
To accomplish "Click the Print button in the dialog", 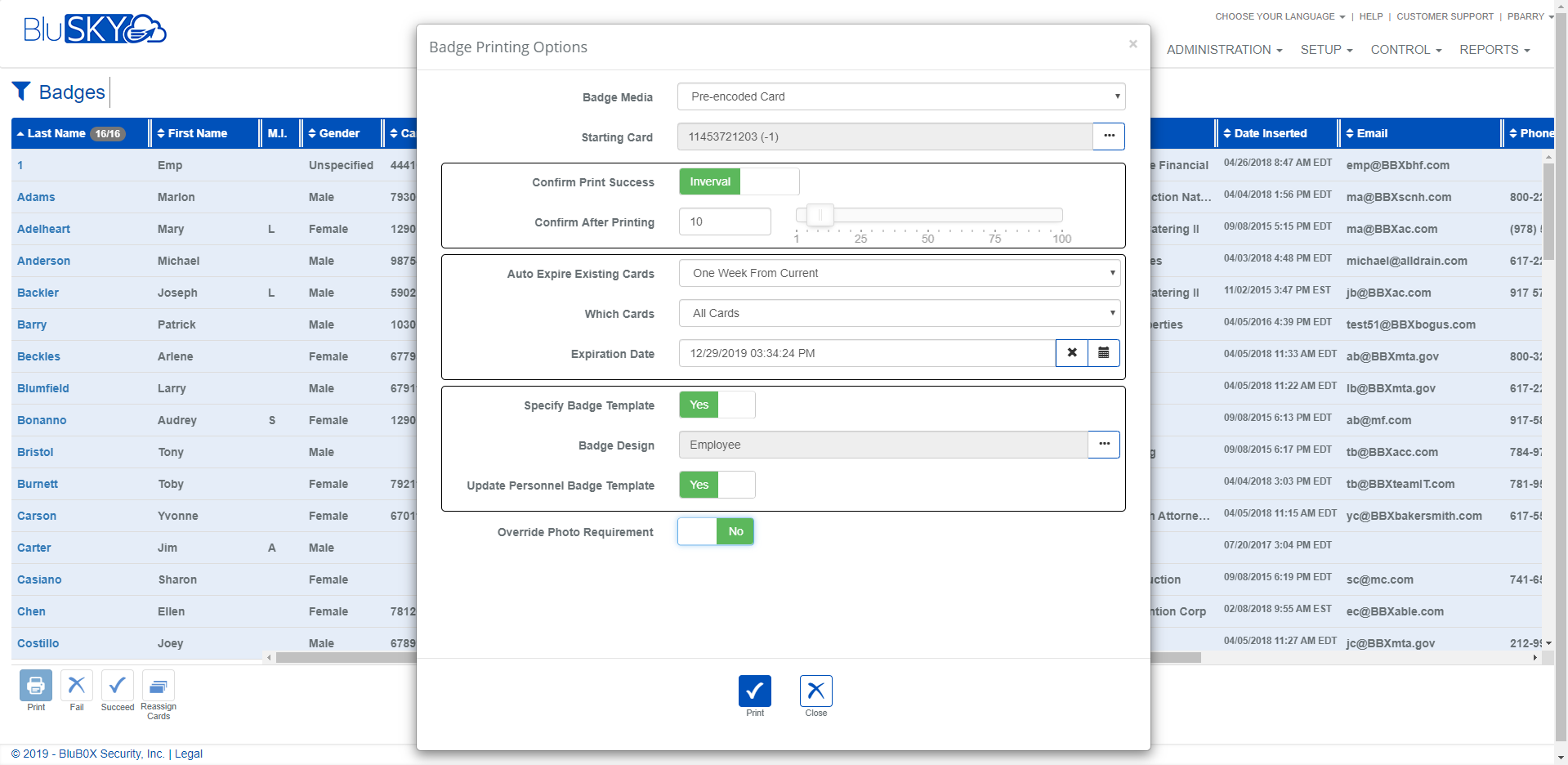I will pos(754,691).
